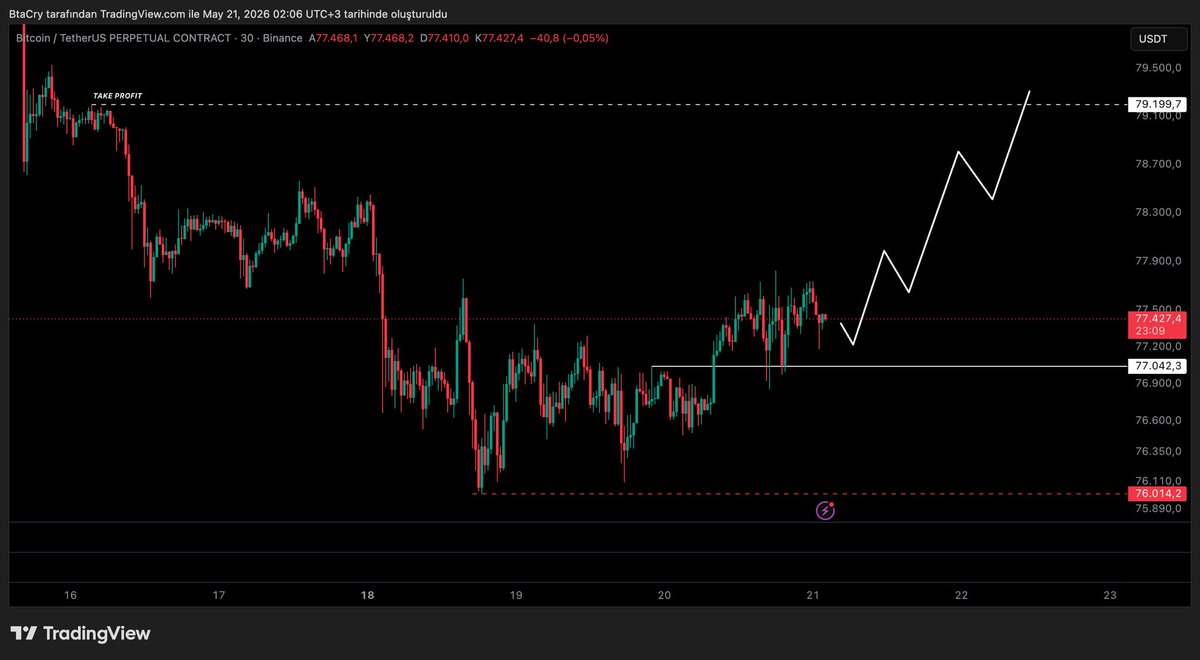Click the TradingView logo
This screenshot has height=660, width=1200.
coord(80,633)
